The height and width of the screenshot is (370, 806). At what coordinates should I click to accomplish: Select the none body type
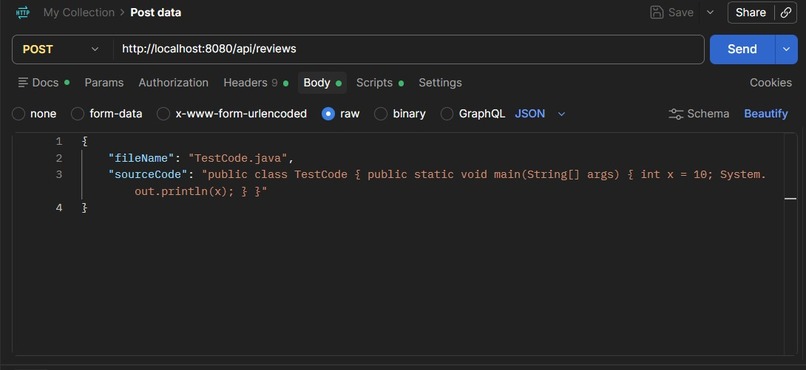pyautogui.click(x=19, y=114)
